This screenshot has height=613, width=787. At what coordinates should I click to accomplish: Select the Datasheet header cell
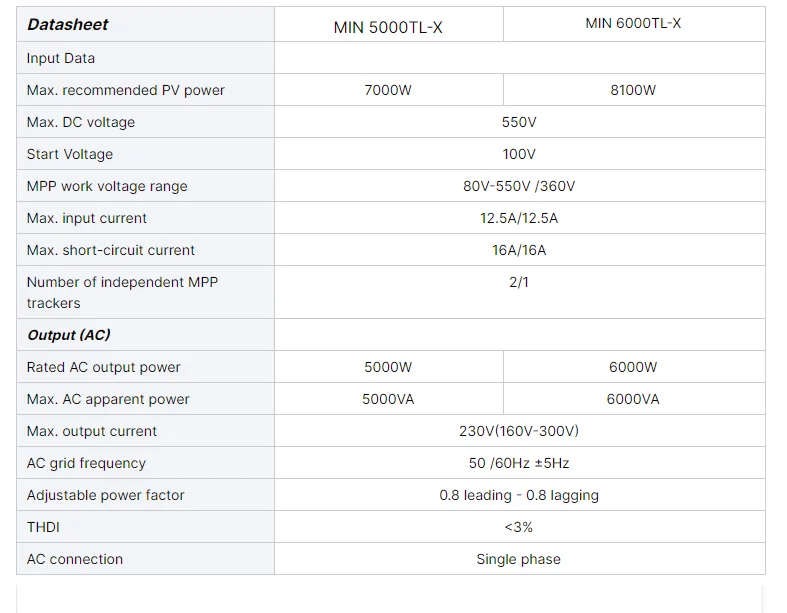(68, 25)
